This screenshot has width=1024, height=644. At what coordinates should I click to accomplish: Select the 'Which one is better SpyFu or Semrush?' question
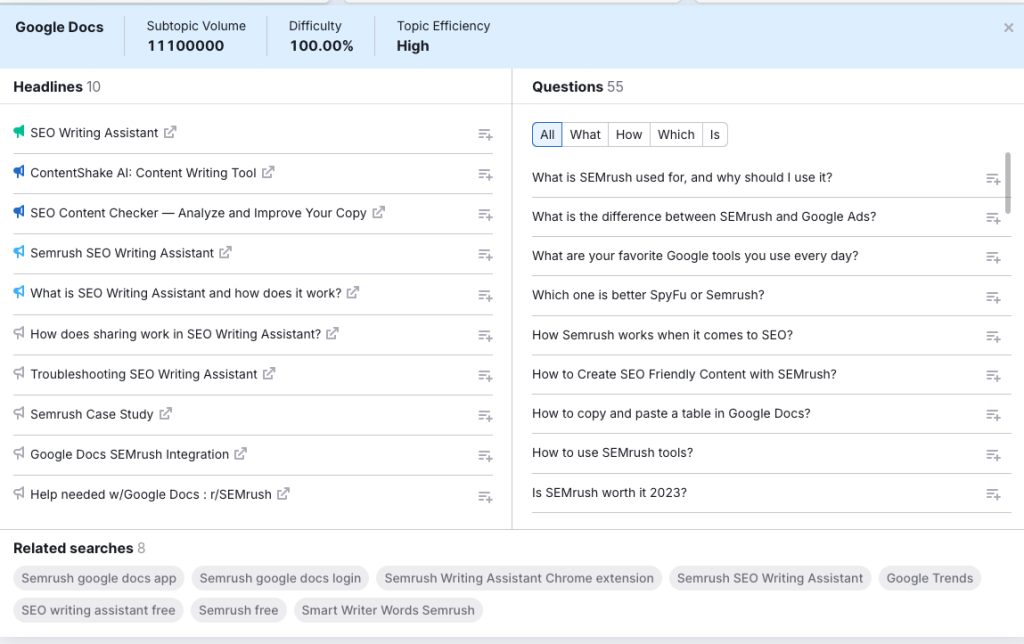point(645,295)
